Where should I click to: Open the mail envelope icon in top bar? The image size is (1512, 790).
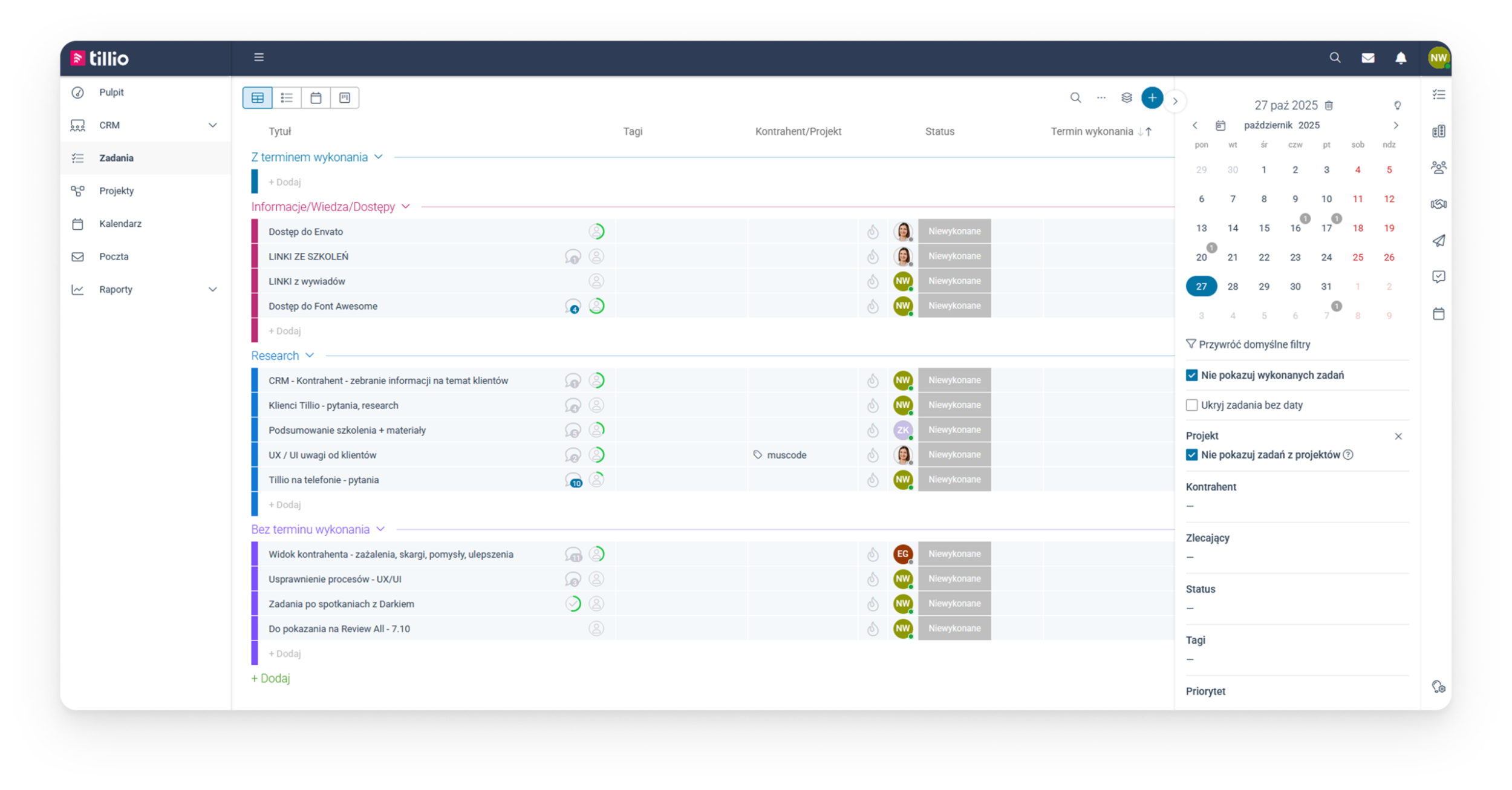point(1368,58)
